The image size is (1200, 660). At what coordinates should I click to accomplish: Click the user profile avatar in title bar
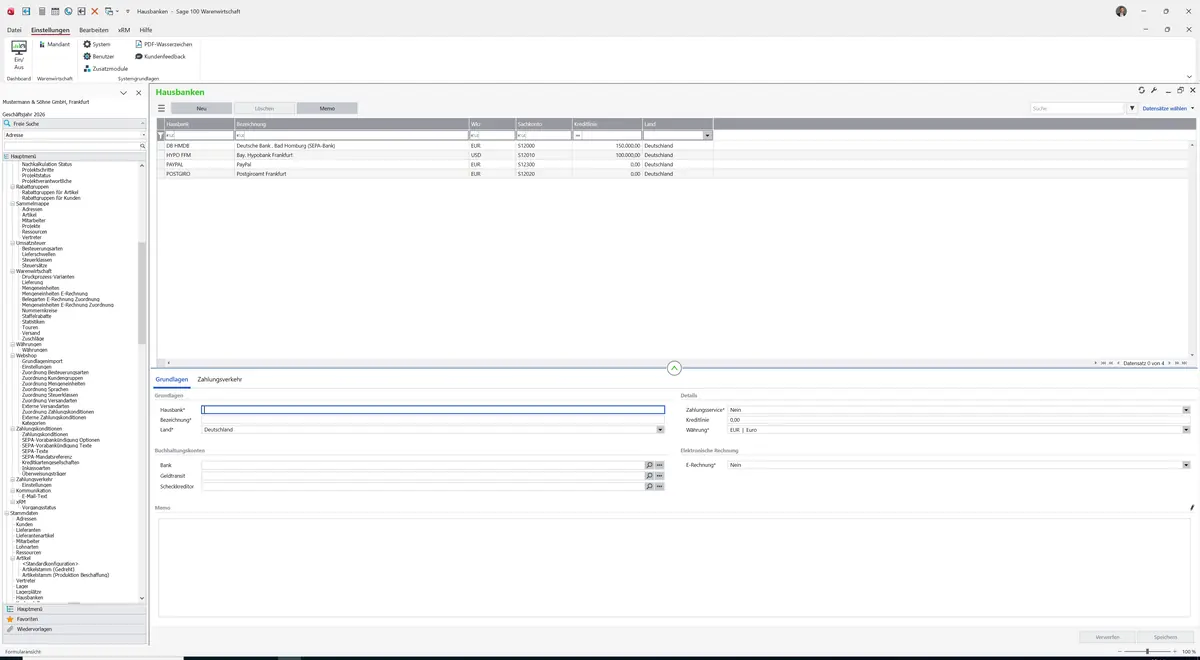coord(1121,11)
